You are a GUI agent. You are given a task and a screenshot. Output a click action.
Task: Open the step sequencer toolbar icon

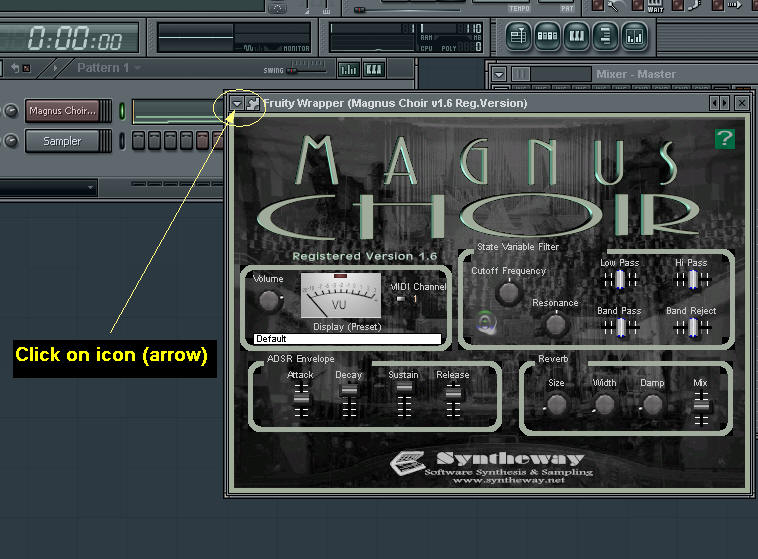547,36
